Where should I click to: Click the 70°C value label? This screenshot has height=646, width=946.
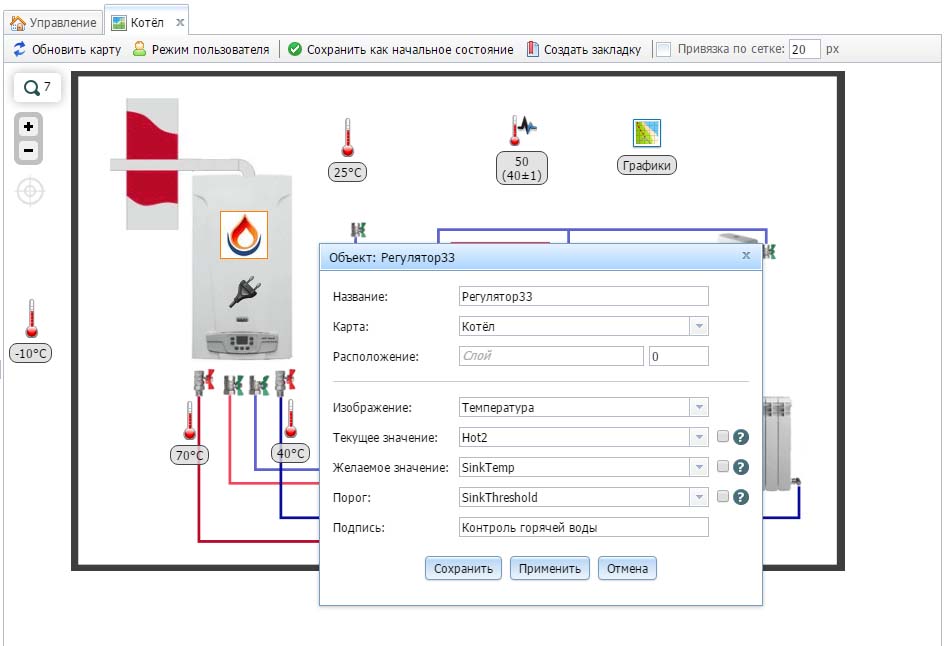click(x=189, y=455)
